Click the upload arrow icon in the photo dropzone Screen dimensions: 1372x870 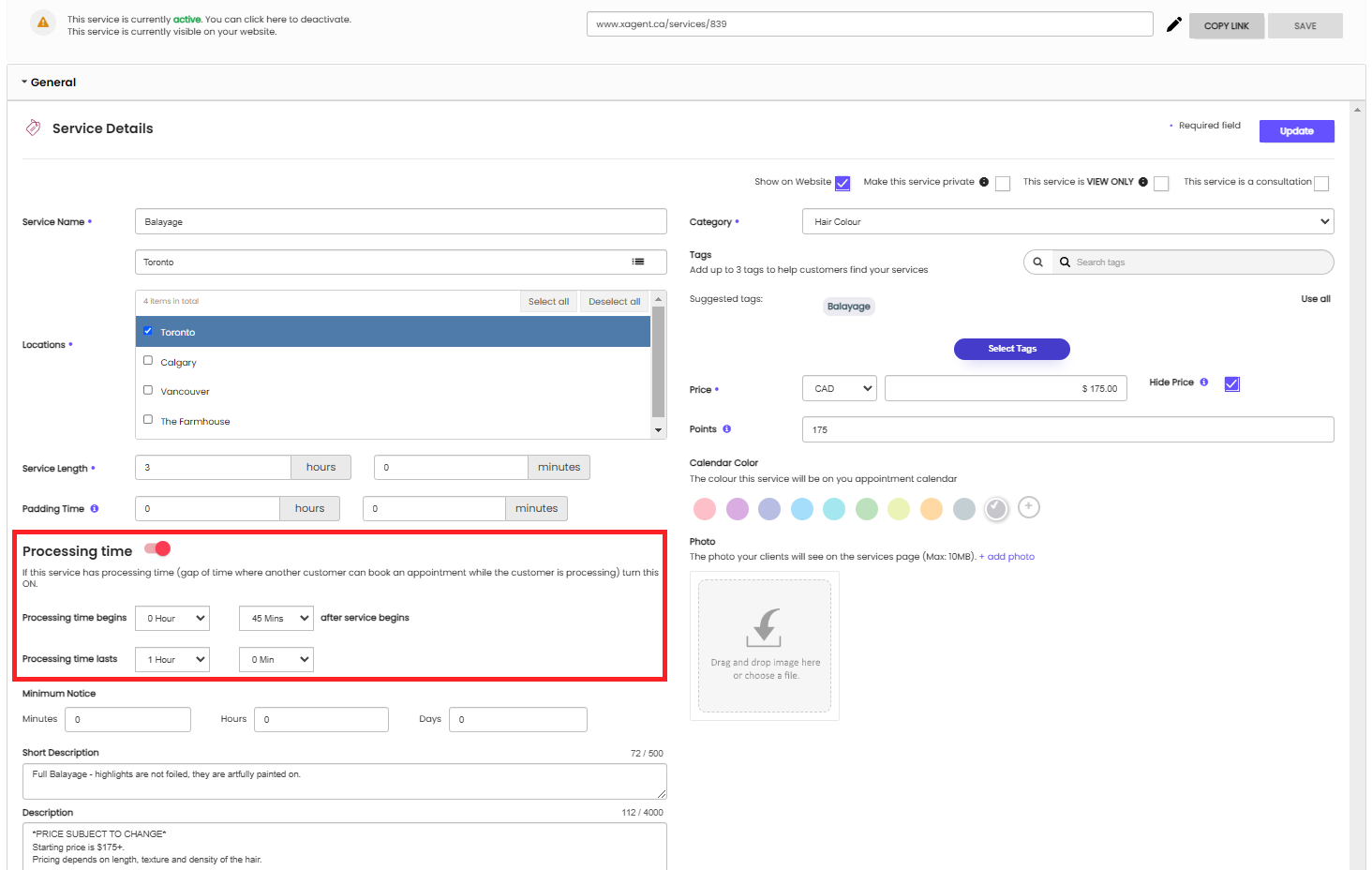coord(764,627)
